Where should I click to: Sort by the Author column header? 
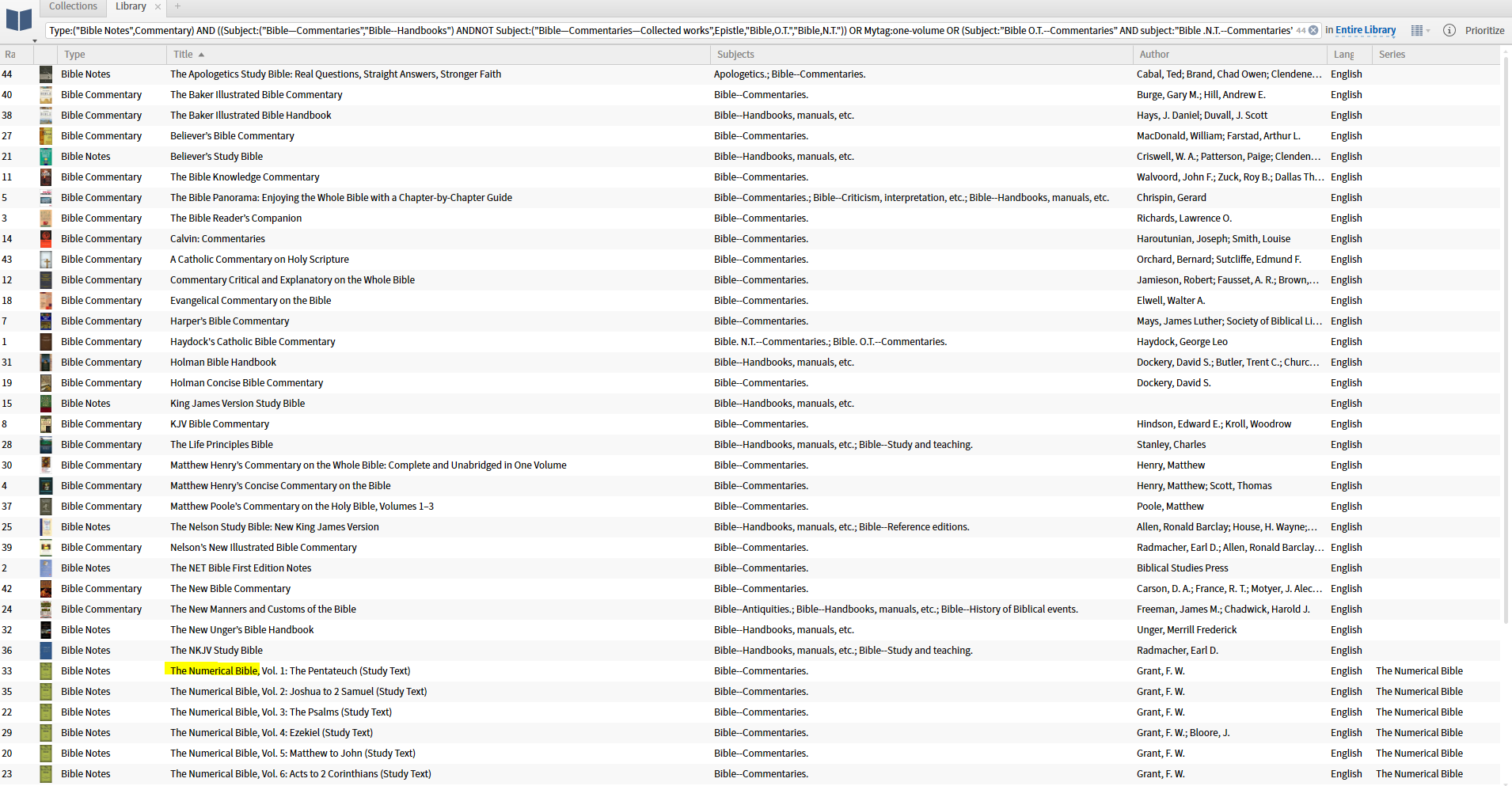click(1229, 55)
